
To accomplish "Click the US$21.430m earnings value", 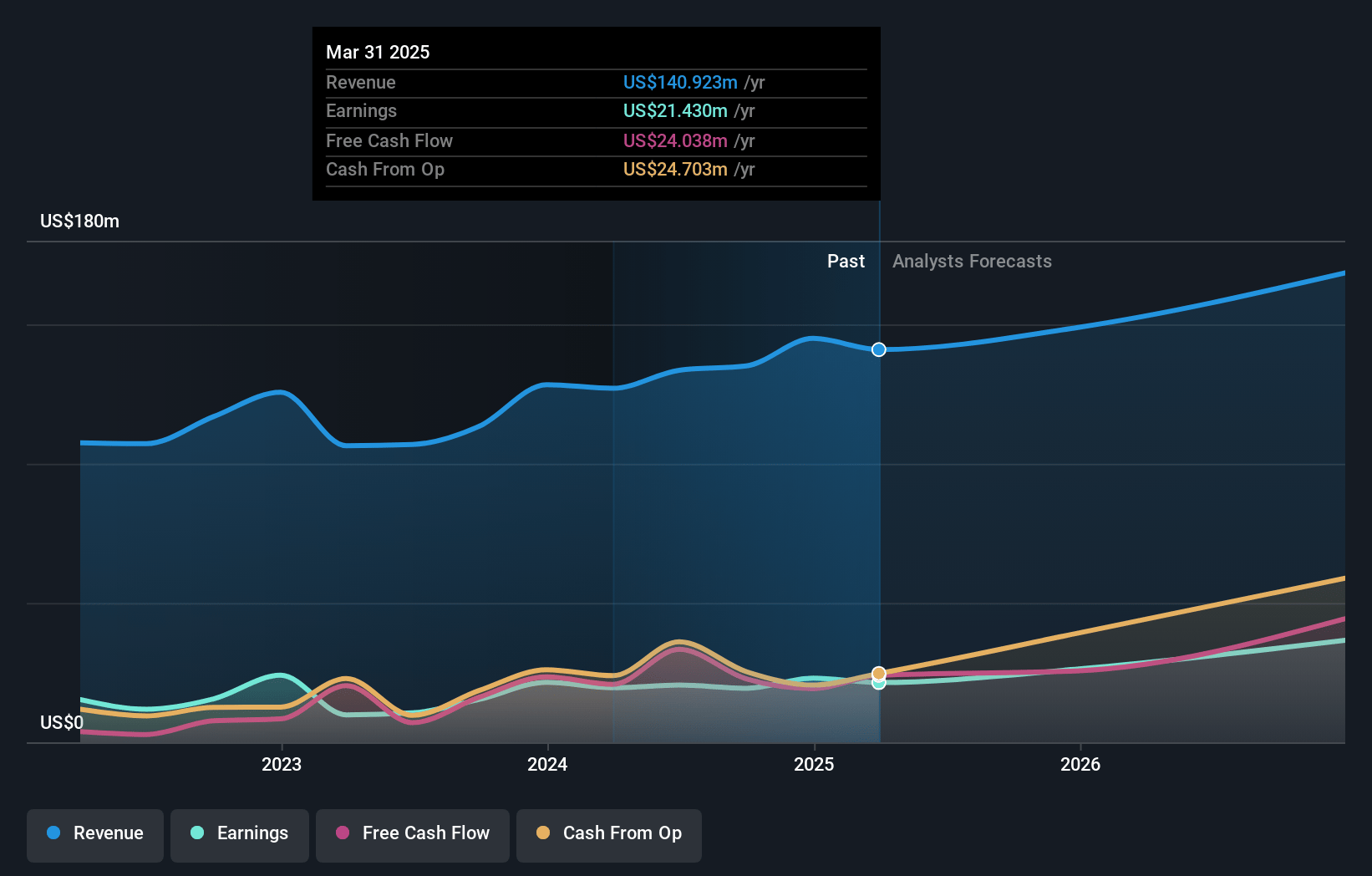I will point(675,110).
